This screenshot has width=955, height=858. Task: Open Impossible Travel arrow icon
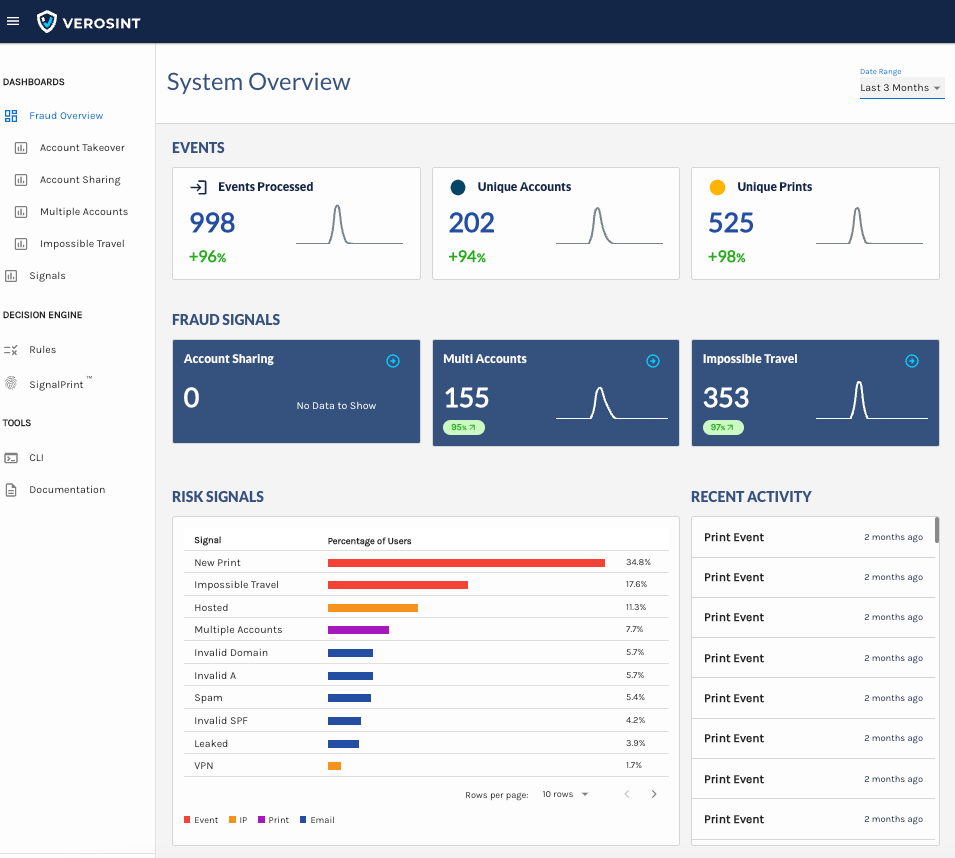tap(912, 361)
